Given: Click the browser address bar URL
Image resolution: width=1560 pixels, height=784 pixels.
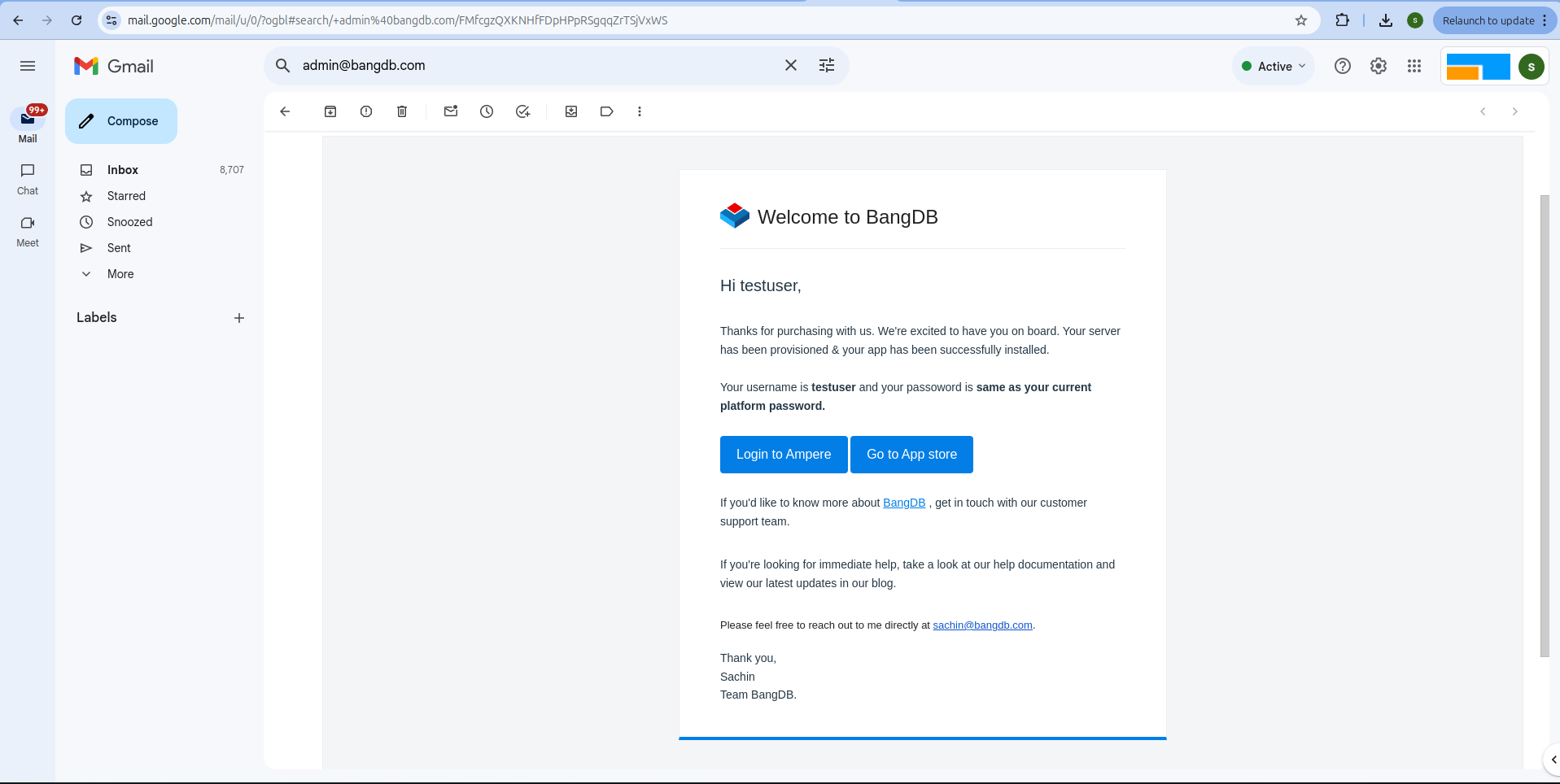Looking at the screenshot, I should (397, 20).
